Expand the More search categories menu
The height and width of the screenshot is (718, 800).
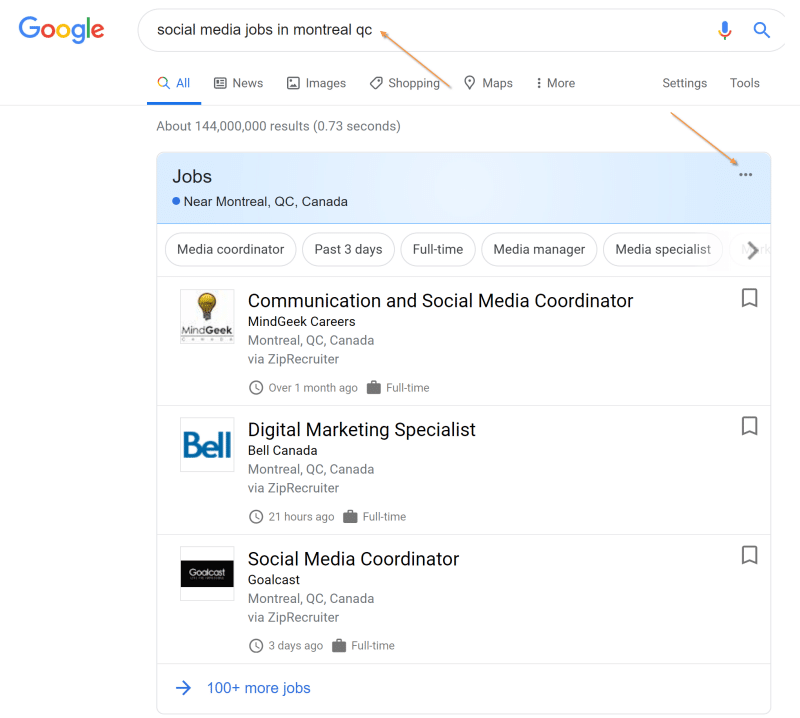coord(555,83)
